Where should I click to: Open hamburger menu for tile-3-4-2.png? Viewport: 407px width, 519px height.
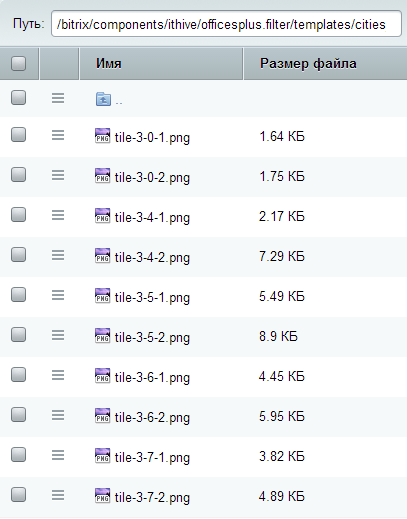(58, 255)
